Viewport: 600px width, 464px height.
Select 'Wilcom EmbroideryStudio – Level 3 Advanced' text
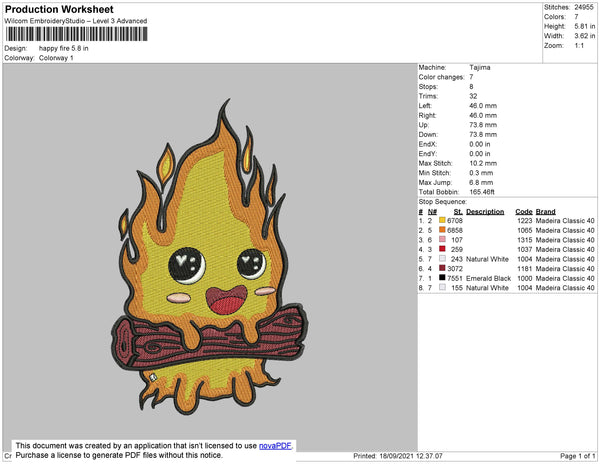click(76, 21)
